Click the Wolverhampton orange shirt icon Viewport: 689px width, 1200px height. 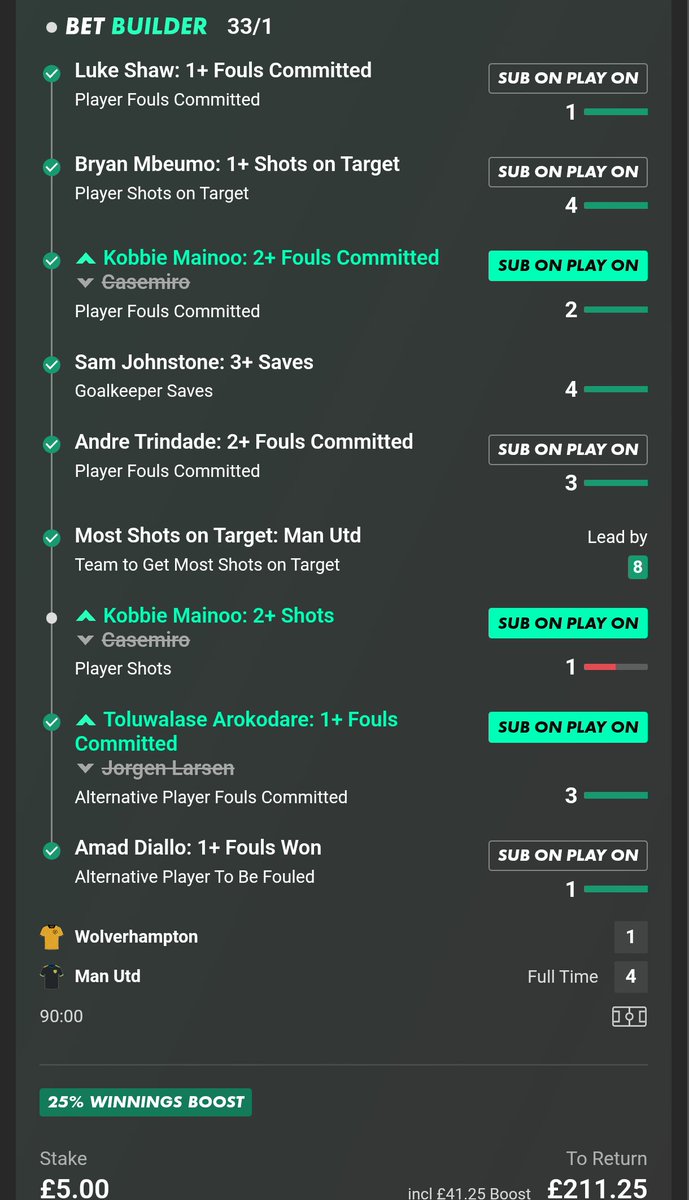point(51,937)
